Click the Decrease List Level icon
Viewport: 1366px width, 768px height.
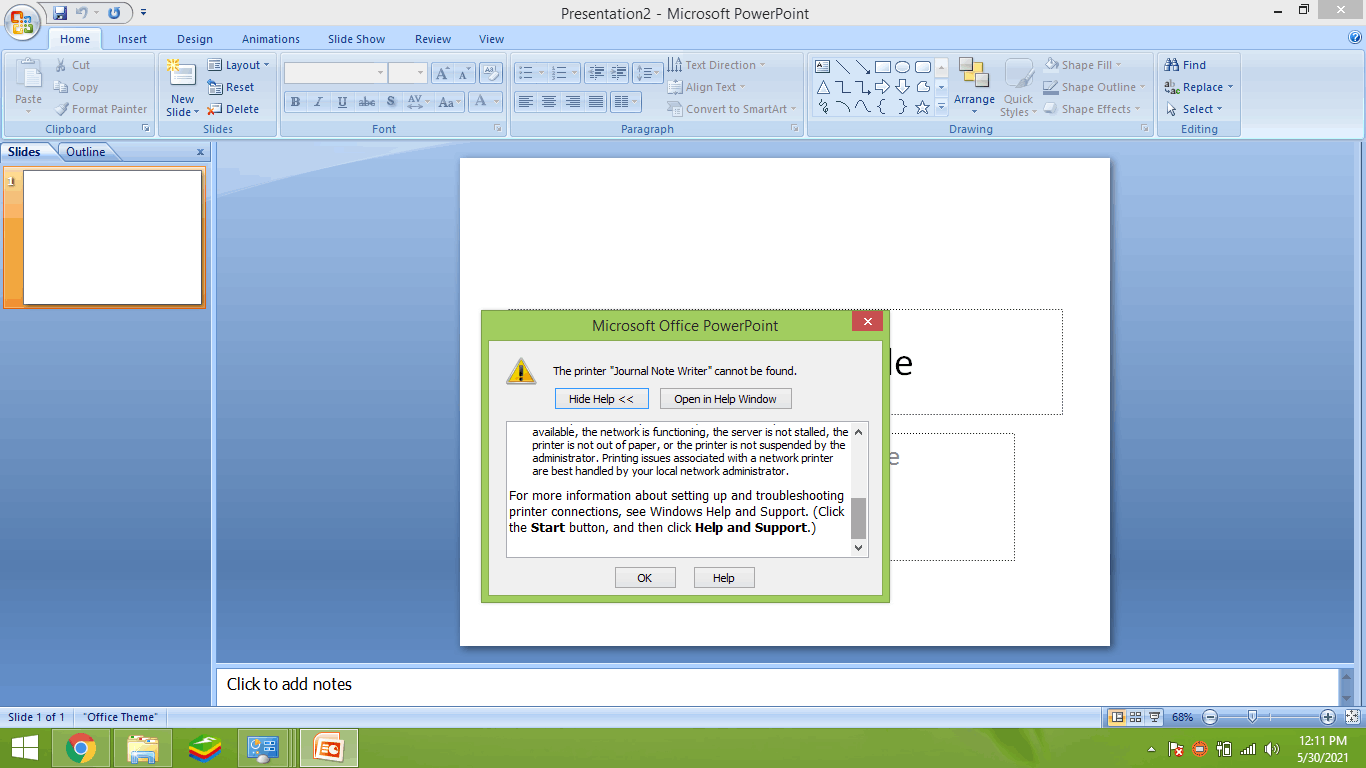[x=597, y=73]
